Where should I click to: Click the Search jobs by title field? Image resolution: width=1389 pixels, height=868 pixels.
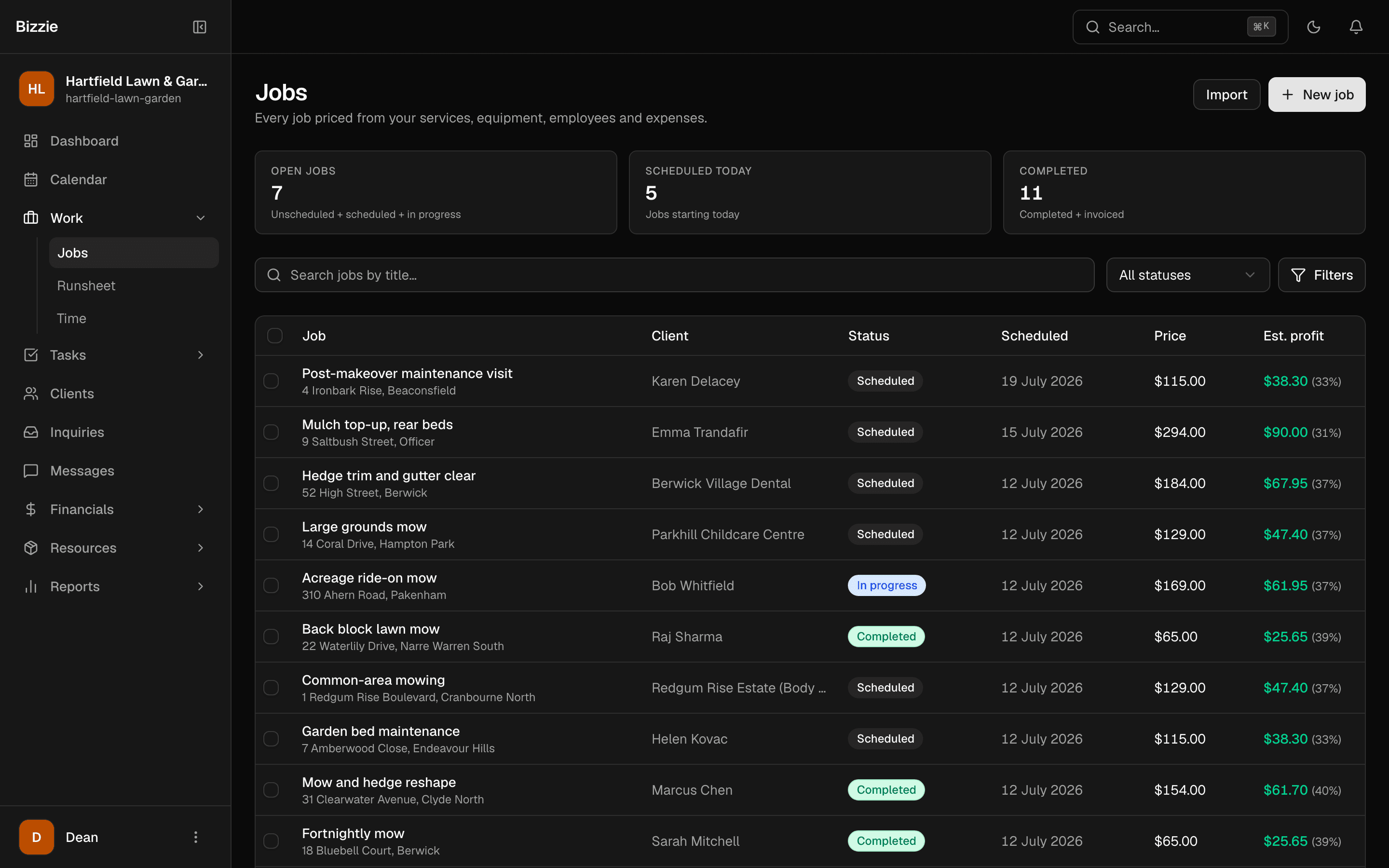[x=674, y=275]
